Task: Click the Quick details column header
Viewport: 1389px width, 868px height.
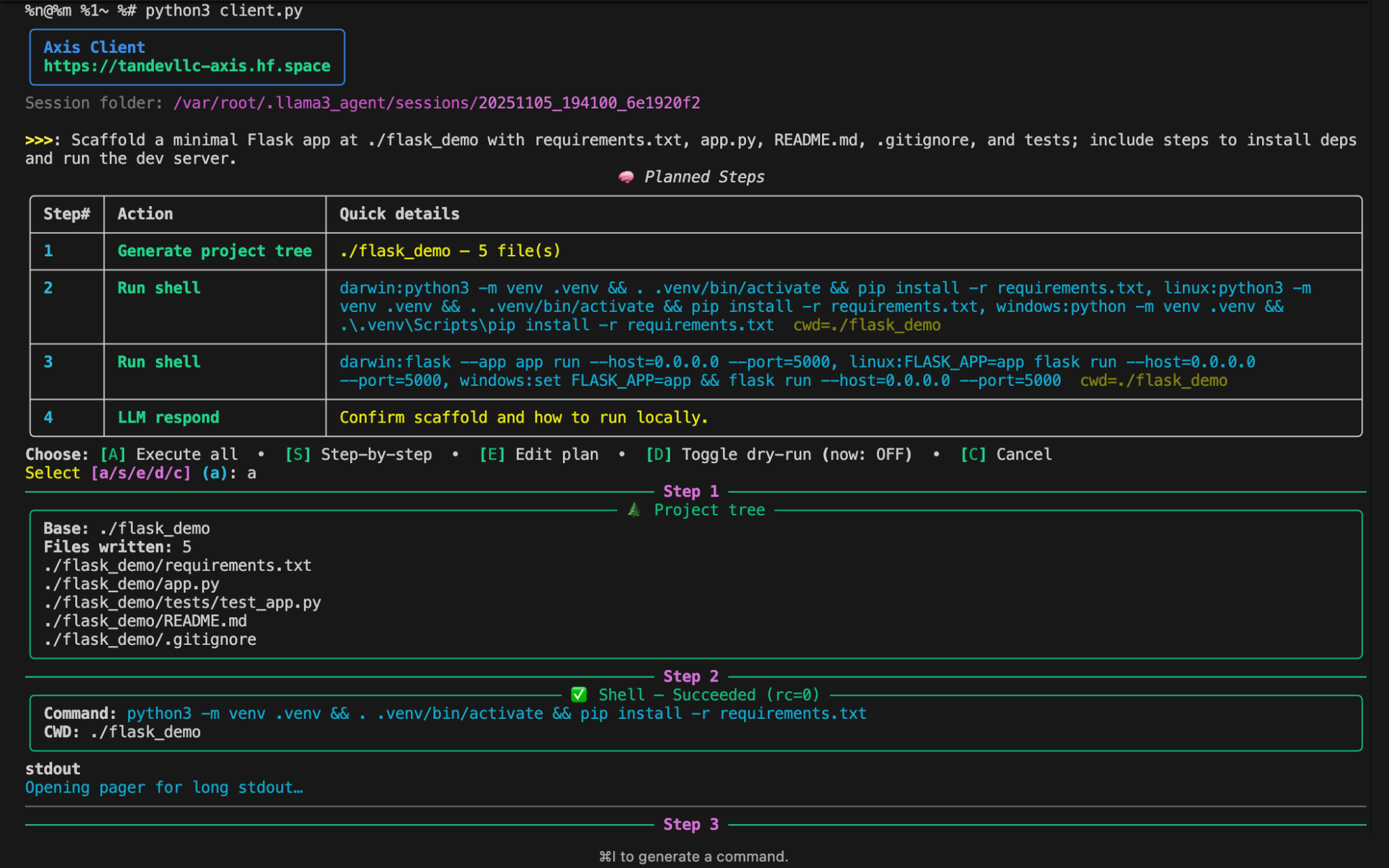Action: point(399,214)
